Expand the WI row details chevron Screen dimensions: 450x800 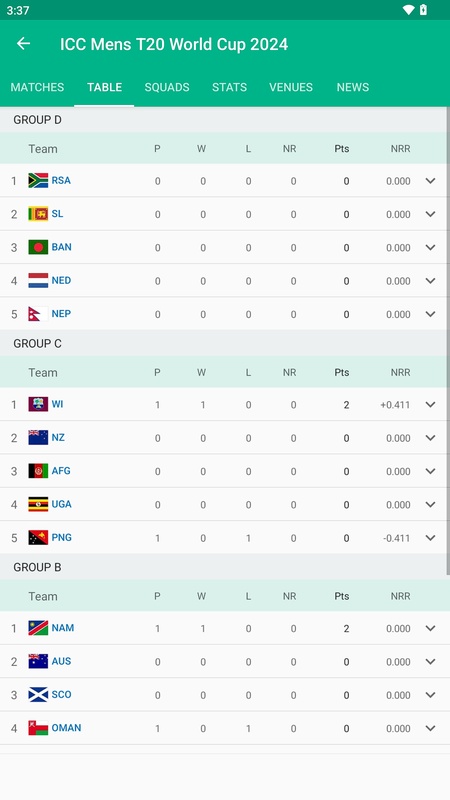click(431, 405)
